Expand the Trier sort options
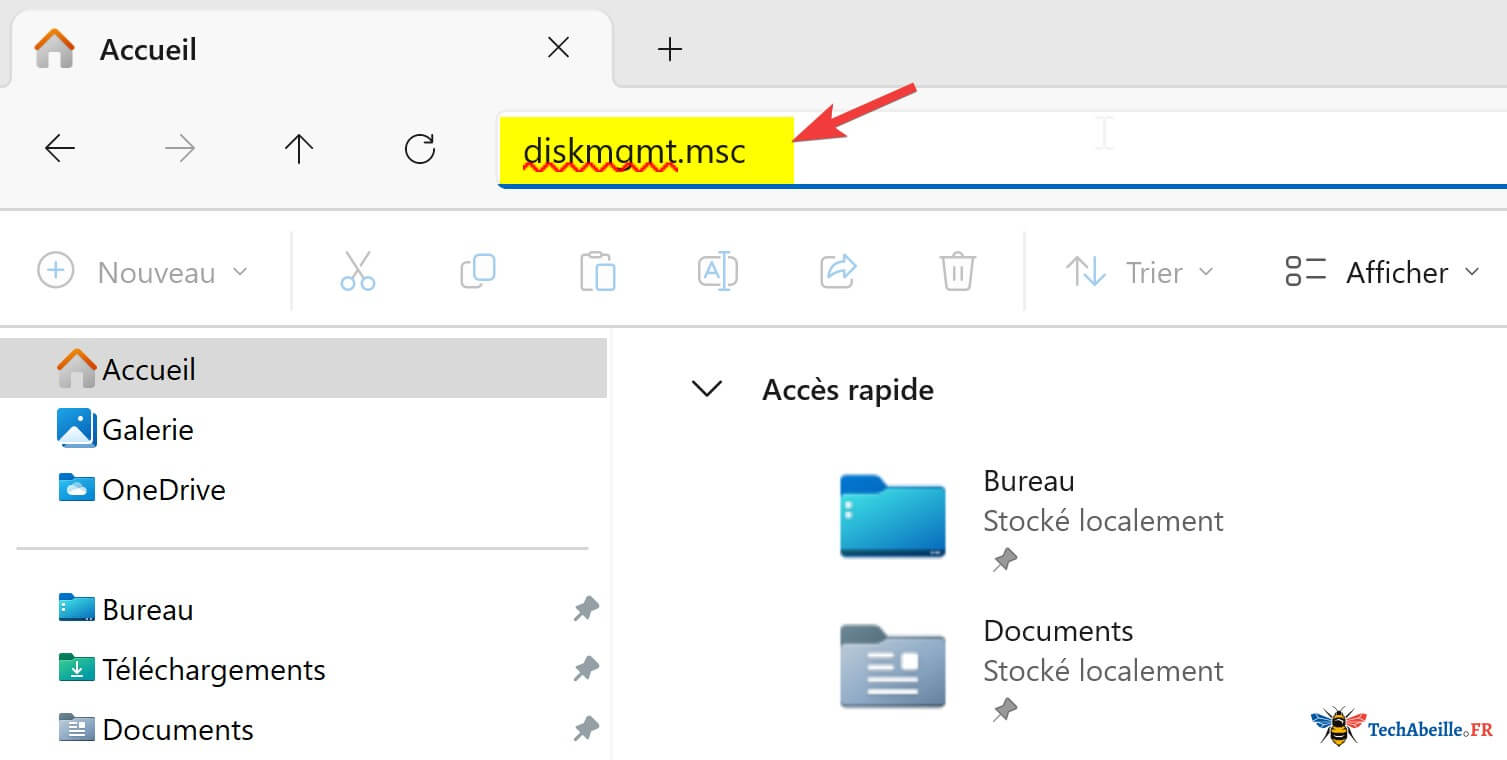This screenshot has height=760, width=1507. coord(1140,272)
